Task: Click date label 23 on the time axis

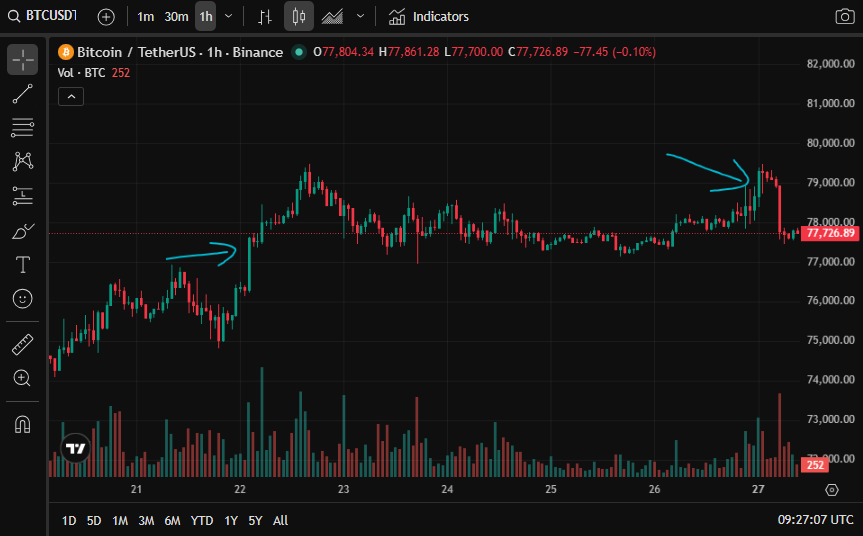Action: coord(343,489)
